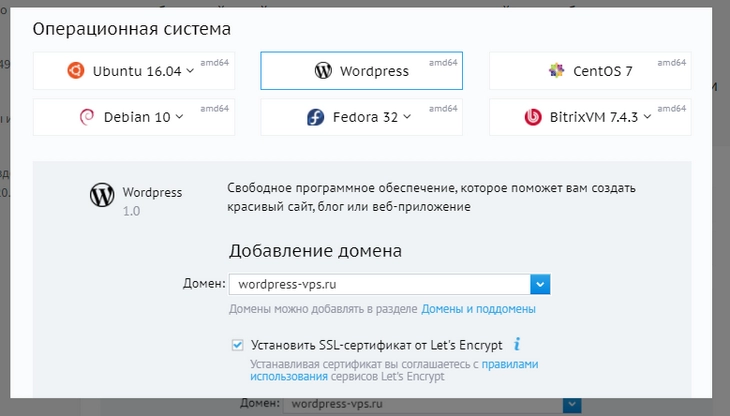
Task: Click the CentOS logo icon
Action: [x=556, y=71]
